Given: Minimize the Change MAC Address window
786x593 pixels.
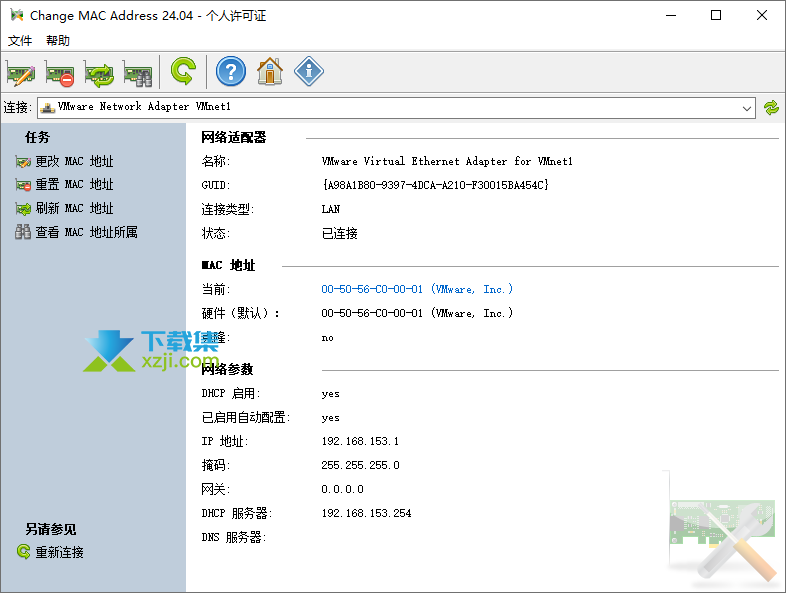Looking at the screenshot, I should click(x=671, y=16).
